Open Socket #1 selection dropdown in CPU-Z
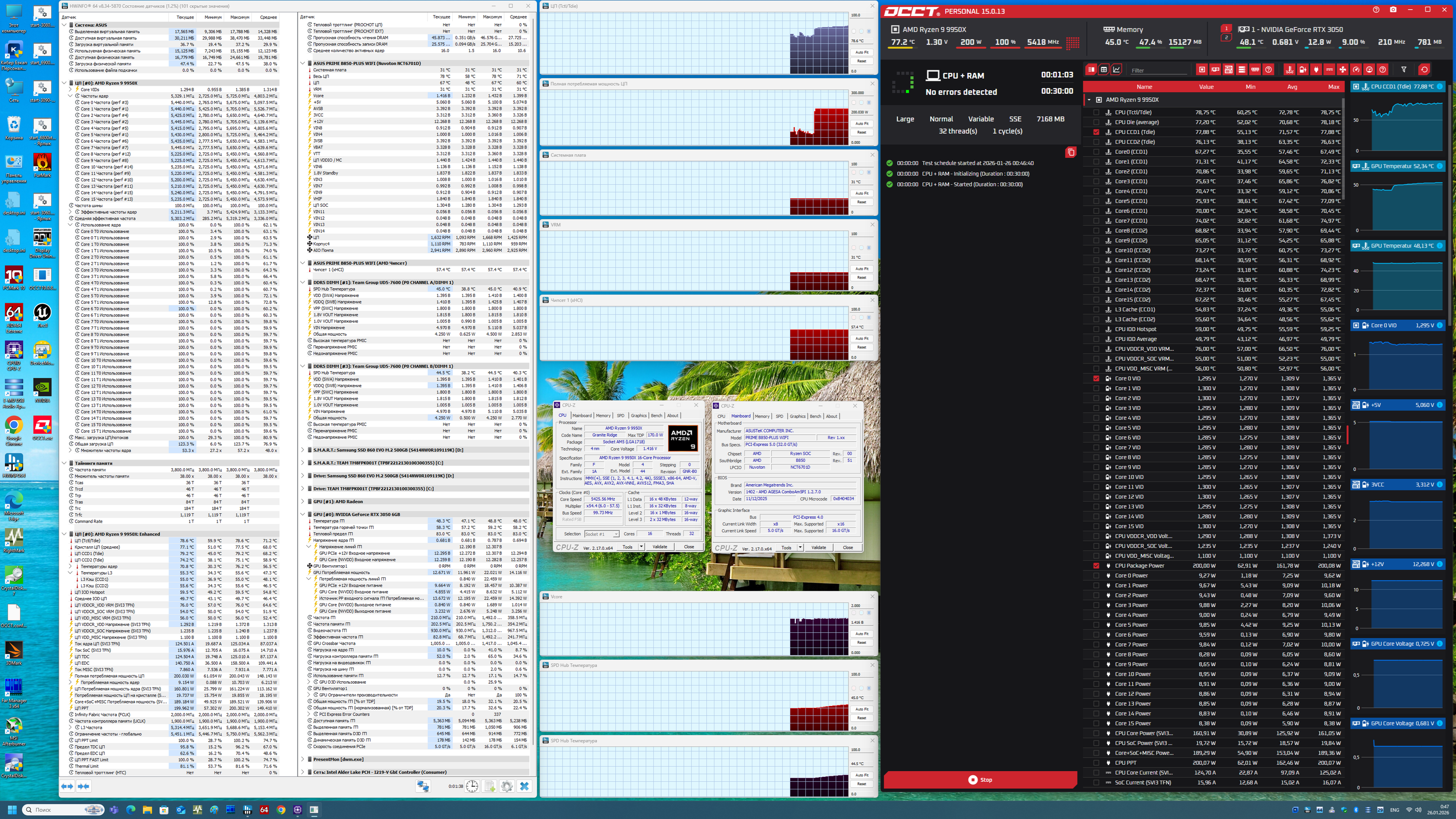Screen dimensions: 1456x819 coord(601,534)
